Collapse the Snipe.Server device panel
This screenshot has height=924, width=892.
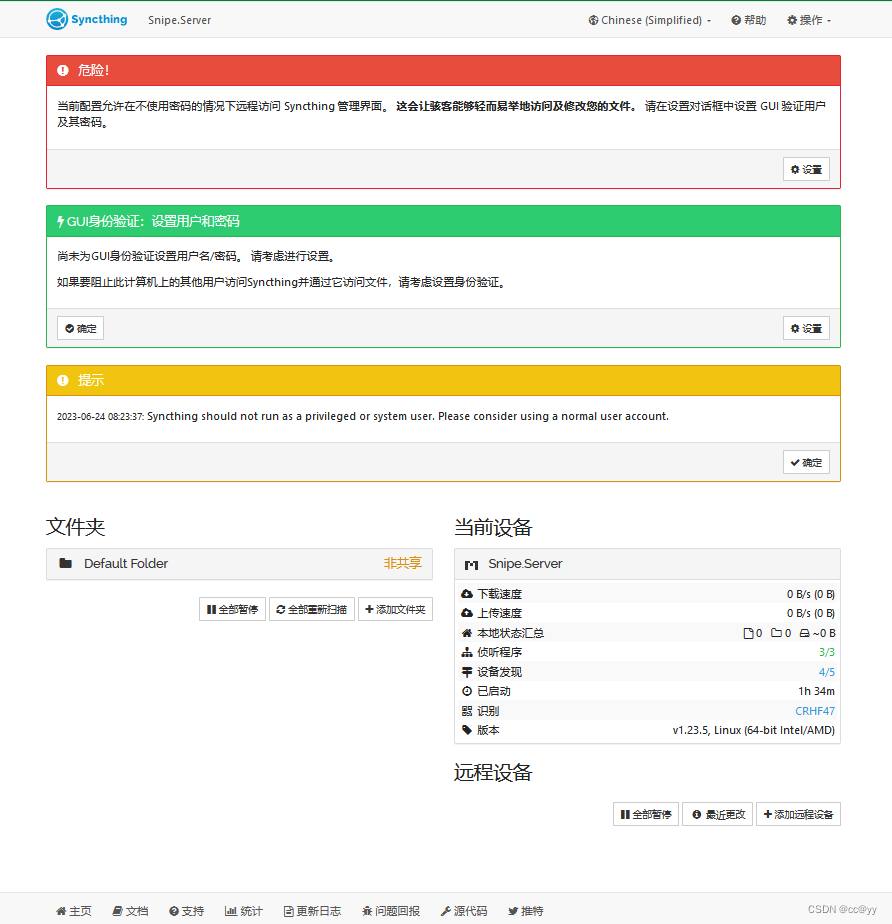647,564
